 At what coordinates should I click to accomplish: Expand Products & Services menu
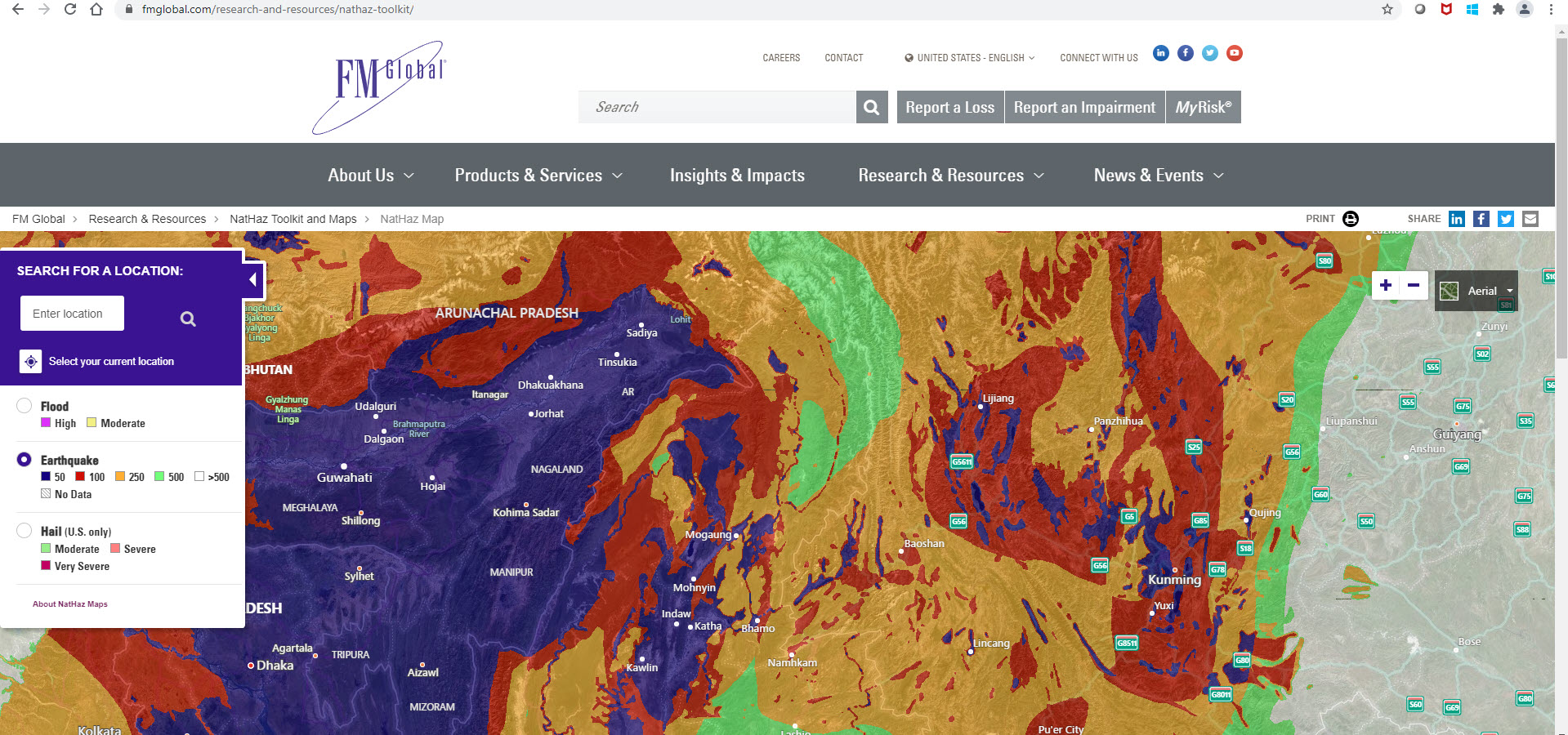click(538, 176)
